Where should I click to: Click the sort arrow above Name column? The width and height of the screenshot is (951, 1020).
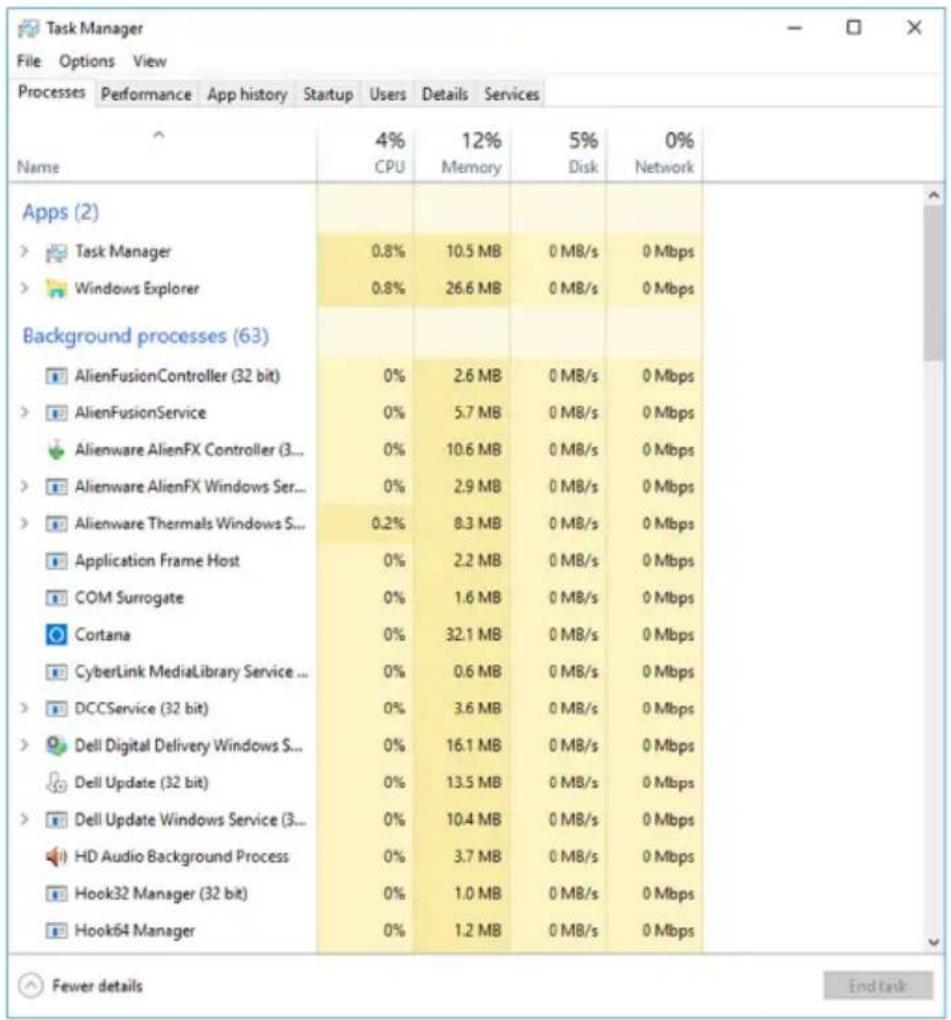coord(158,135)
